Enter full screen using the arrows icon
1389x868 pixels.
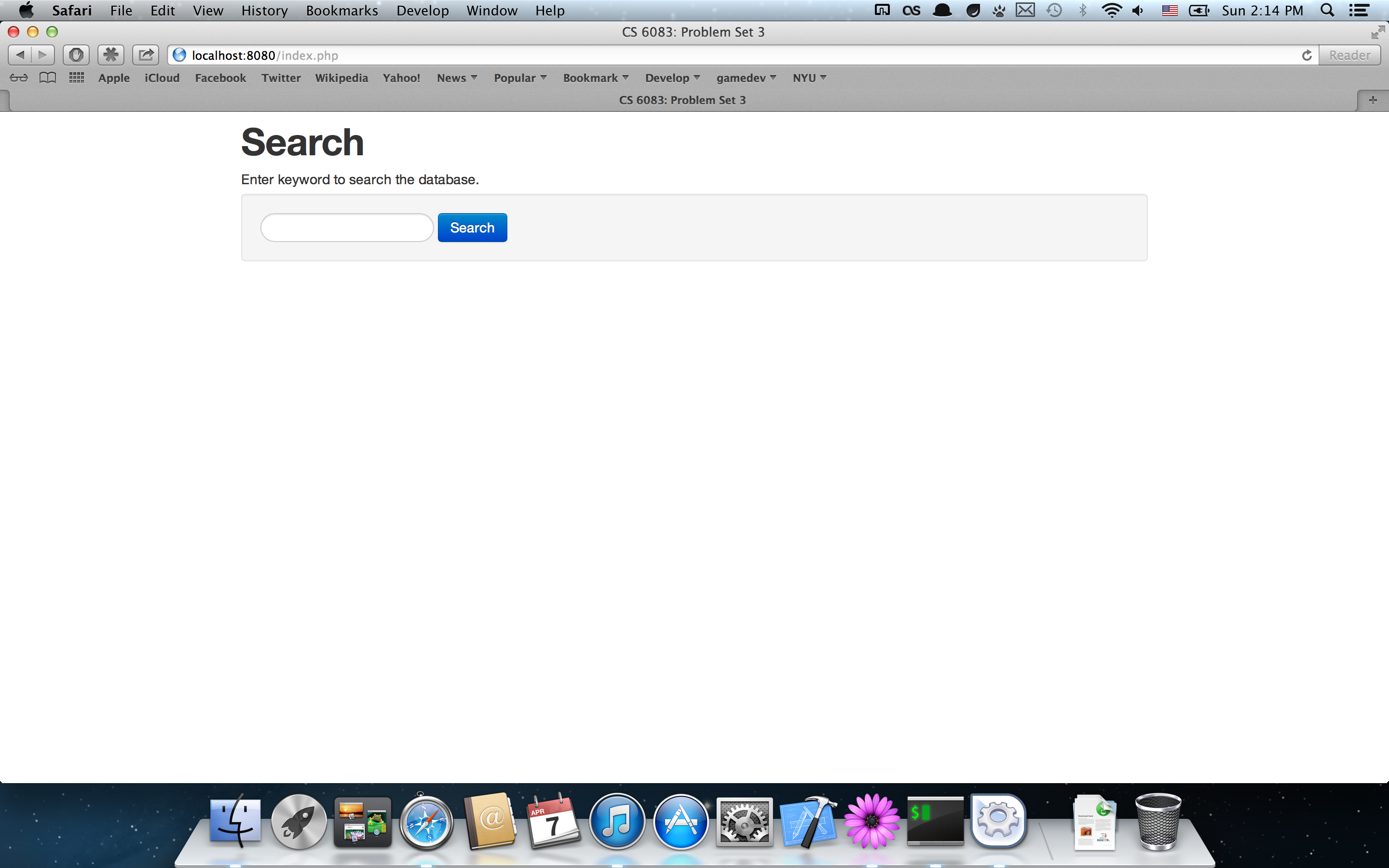pos(1377,33)
